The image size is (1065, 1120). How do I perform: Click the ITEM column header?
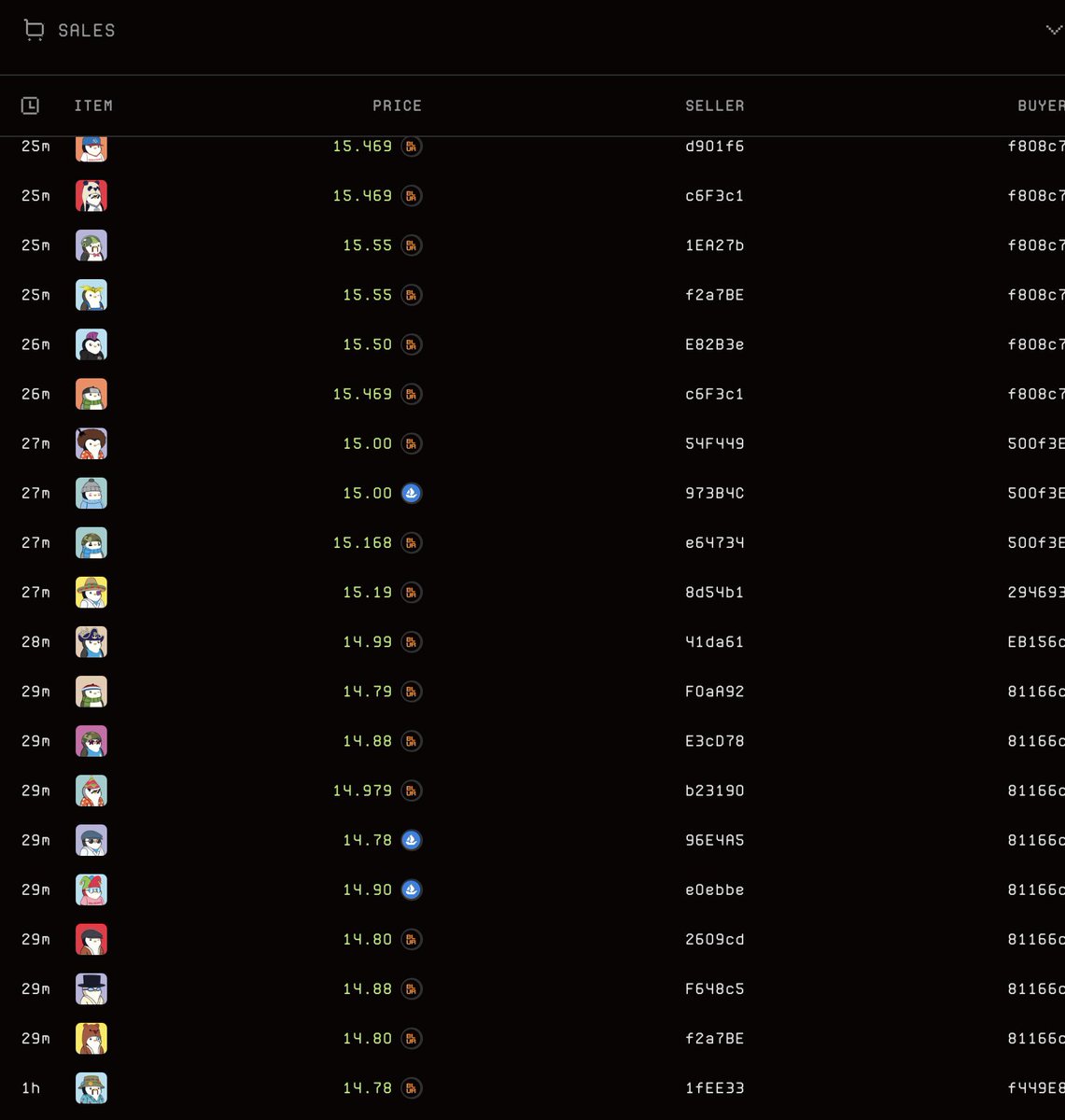(x=93, y=105)
